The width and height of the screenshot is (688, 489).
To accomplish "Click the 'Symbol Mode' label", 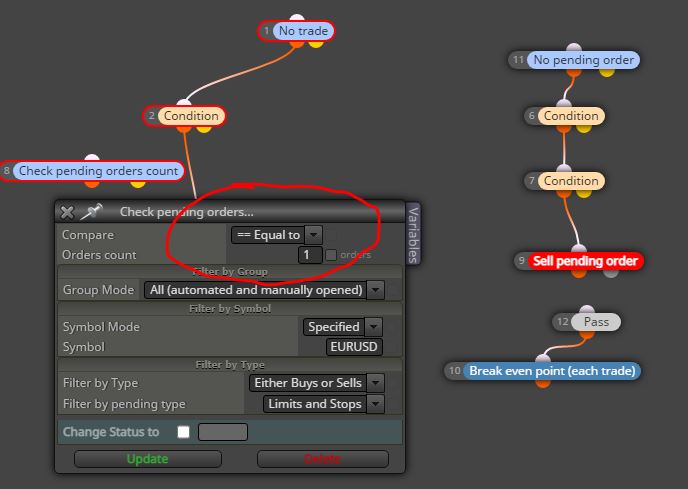I will [x=101, y=327].
